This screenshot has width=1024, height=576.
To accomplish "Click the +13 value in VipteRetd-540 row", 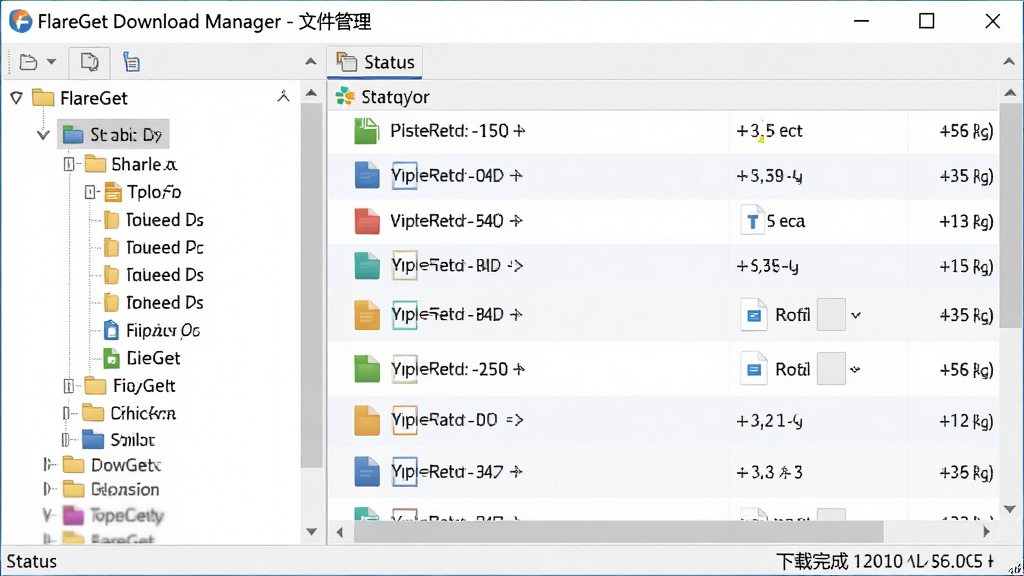I will (966, 221).
